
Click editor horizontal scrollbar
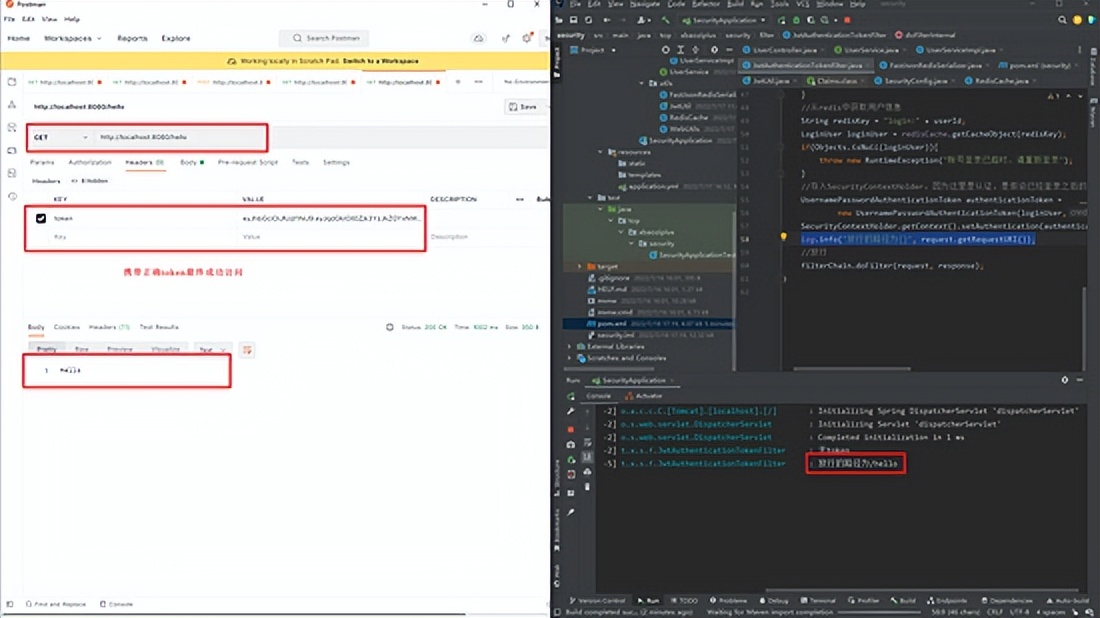click(x=852, y=368)
